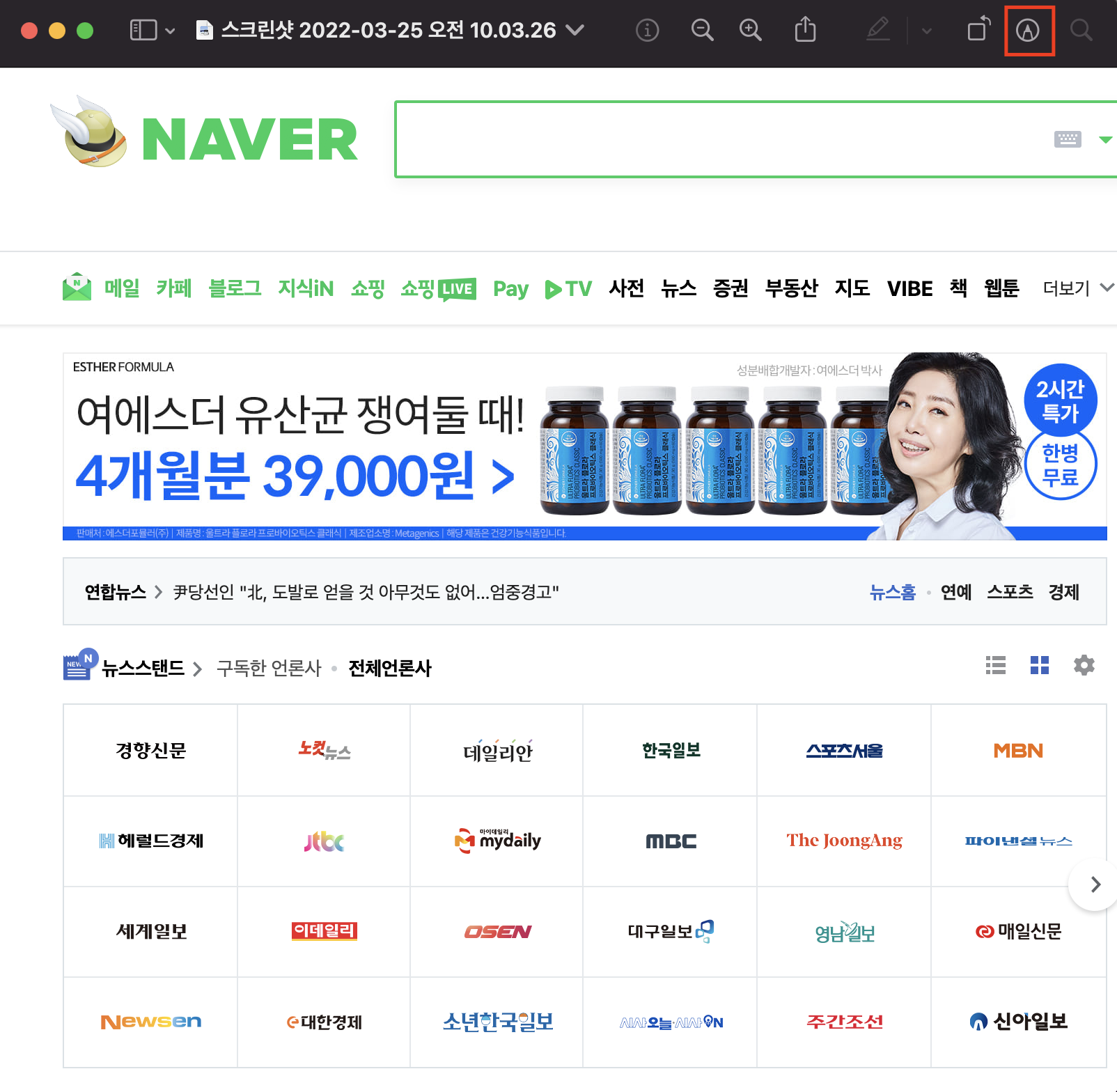The height and width of the screenshot is (1092, 1117).
Task: Click the NAVER logo
Action: [x=249, y=139]
